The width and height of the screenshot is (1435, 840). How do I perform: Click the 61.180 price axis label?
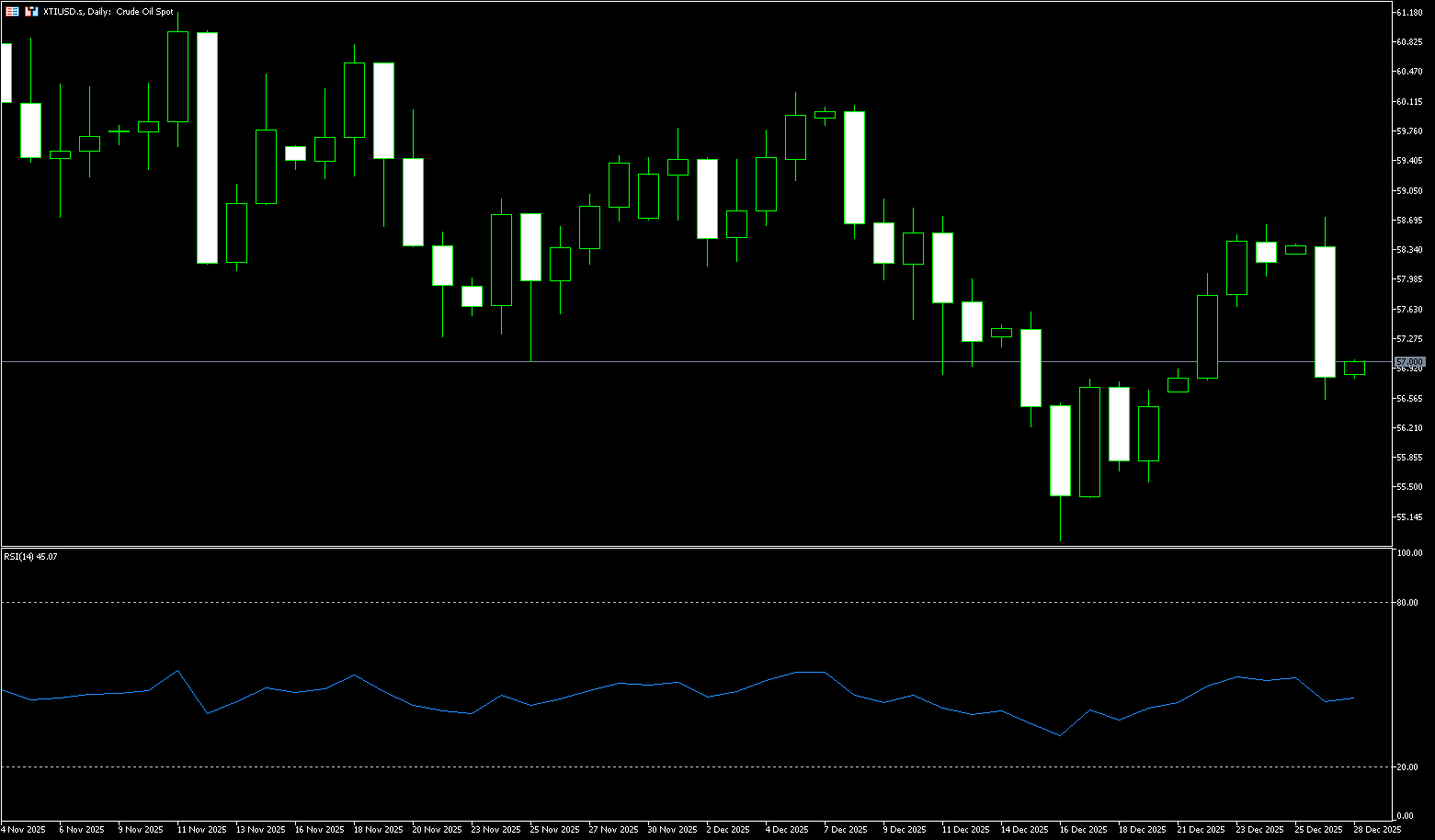pos(1409,13)
